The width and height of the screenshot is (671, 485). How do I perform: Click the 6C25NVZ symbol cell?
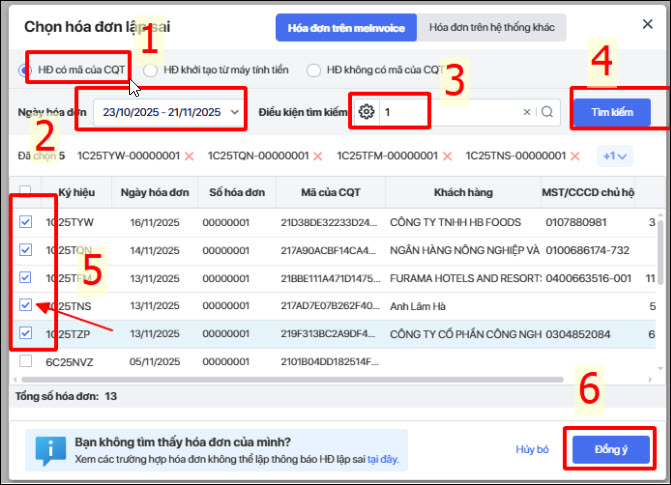coord(69,362)
